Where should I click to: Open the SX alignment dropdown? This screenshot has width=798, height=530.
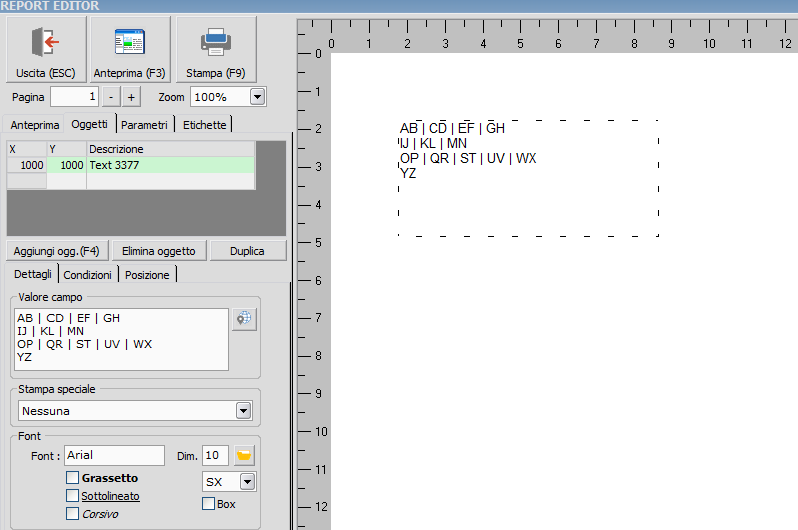[247, 482]
